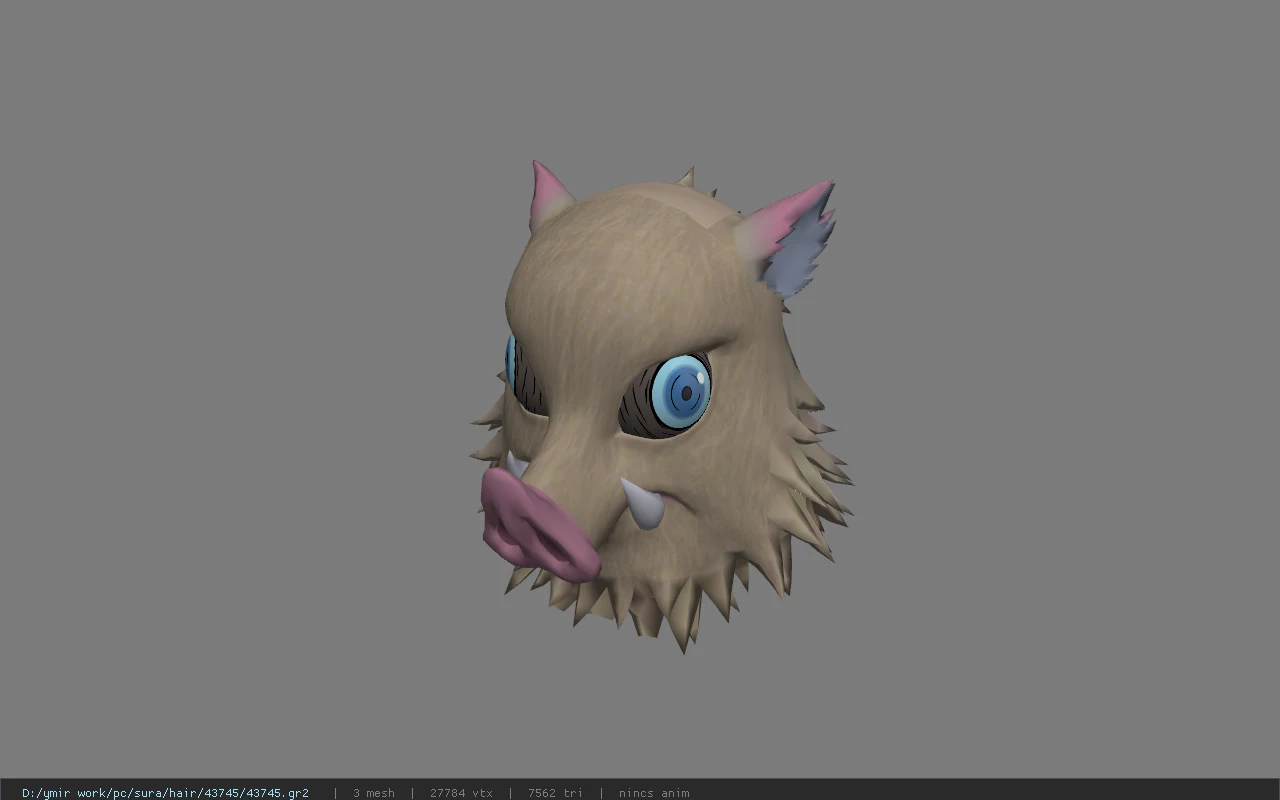1280x800 pixels.
Task: Click the file path D:/ymir work/pc/sura/hair/43745/43745.gr2
Action: [165, 793]
